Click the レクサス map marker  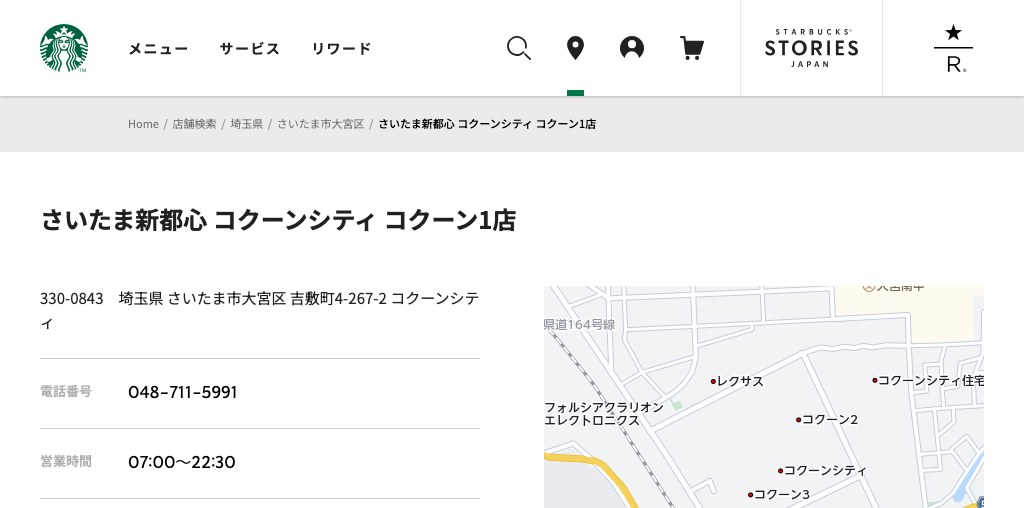[x=737, y=381]
